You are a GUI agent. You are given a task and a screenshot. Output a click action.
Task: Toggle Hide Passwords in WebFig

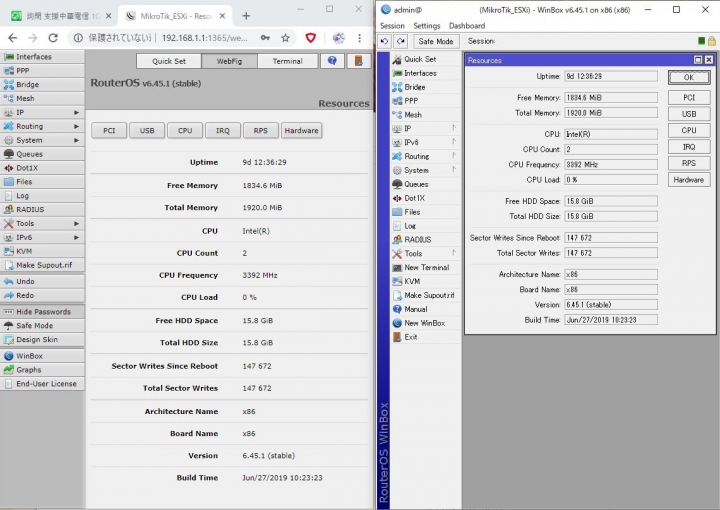(x=42, y=312)
